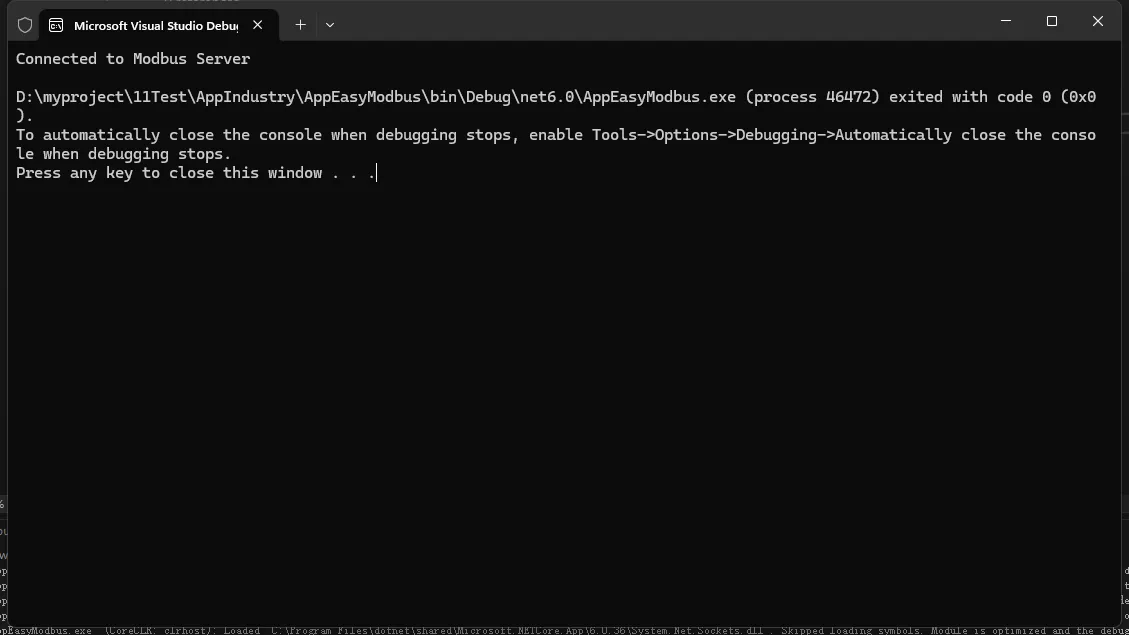
Task: Maximize the terminal window
Action: tap(1052, 21)
